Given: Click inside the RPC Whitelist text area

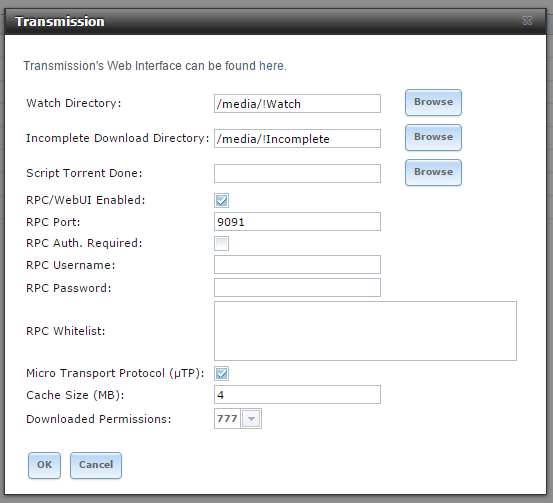Looking at the screenshot, I should coord(365,331).
